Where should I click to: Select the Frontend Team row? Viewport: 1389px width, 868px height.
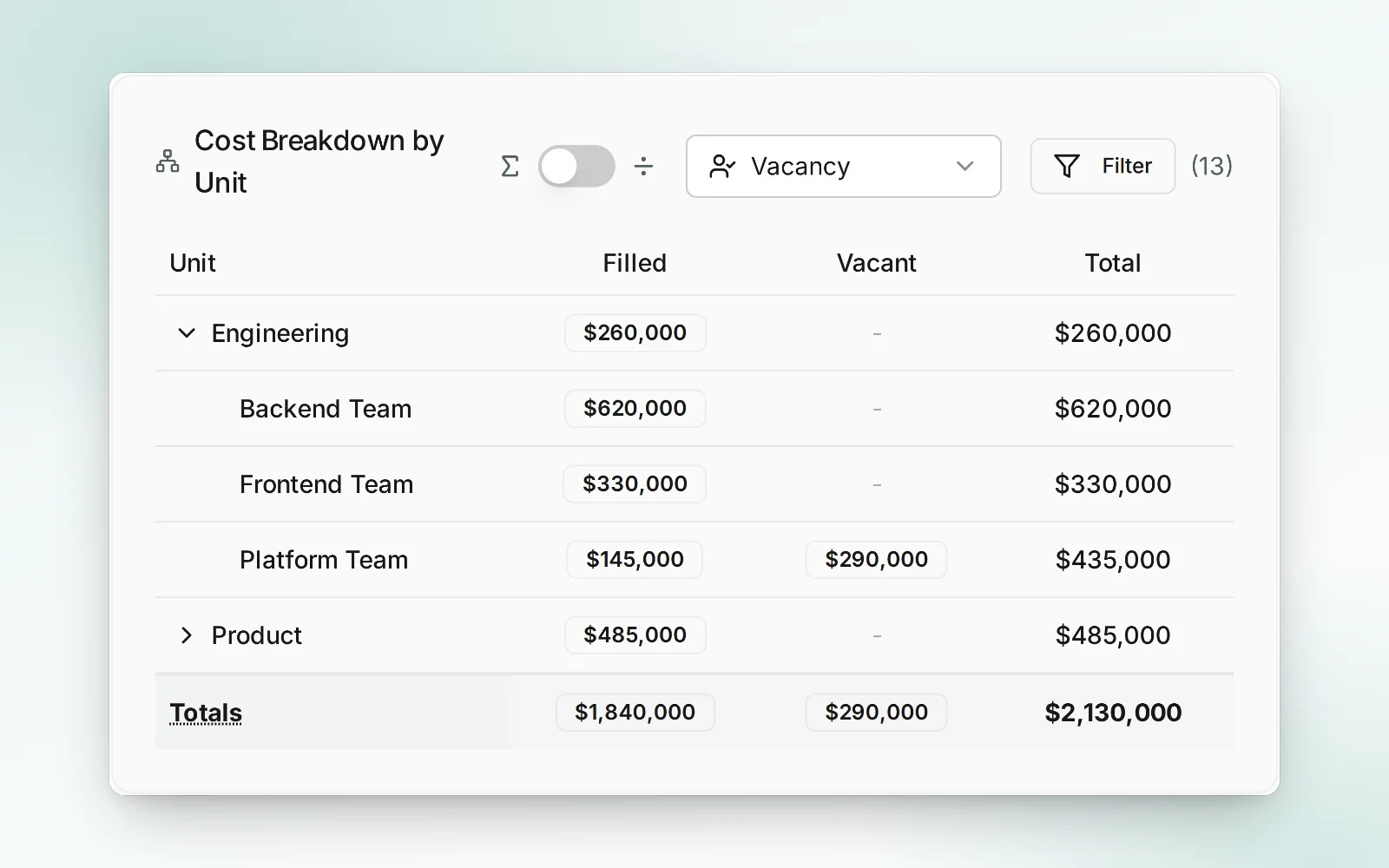pyautogui.click(x=694, y=484)
